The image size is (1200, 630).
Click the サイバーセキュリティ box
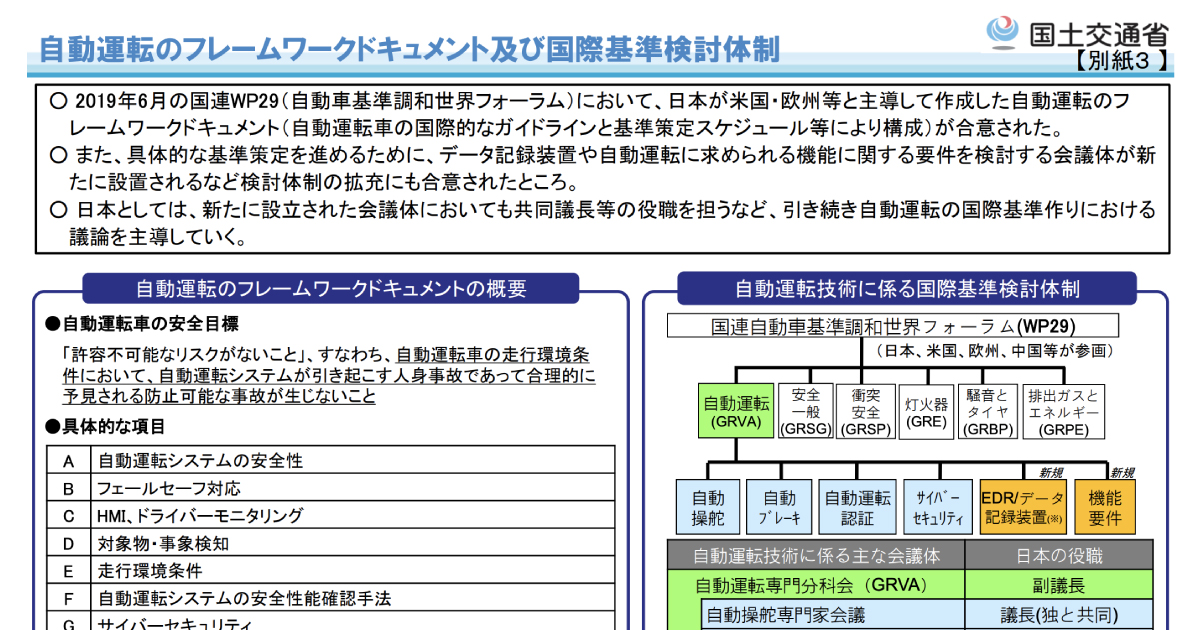(x=937, y=507)
